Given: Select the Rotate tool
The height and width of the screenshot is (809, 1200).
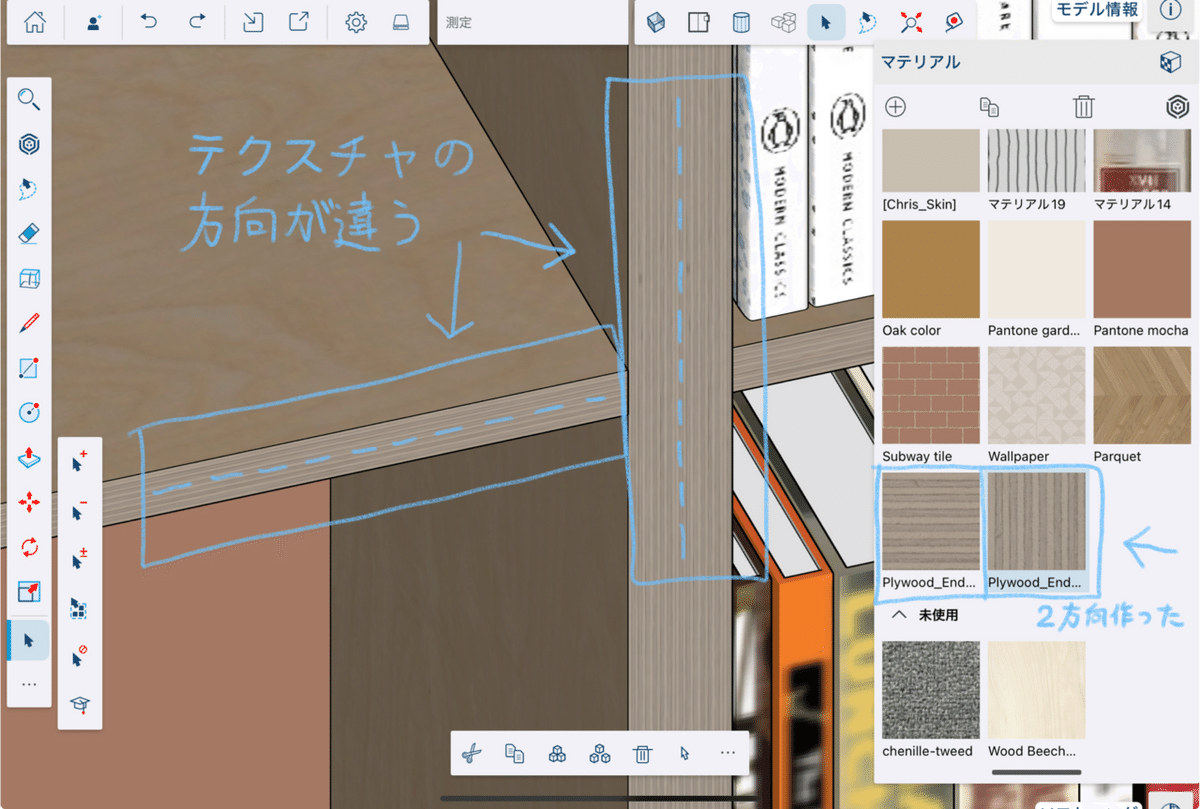Looking at the screenshot, I should [x=29, y=547].
